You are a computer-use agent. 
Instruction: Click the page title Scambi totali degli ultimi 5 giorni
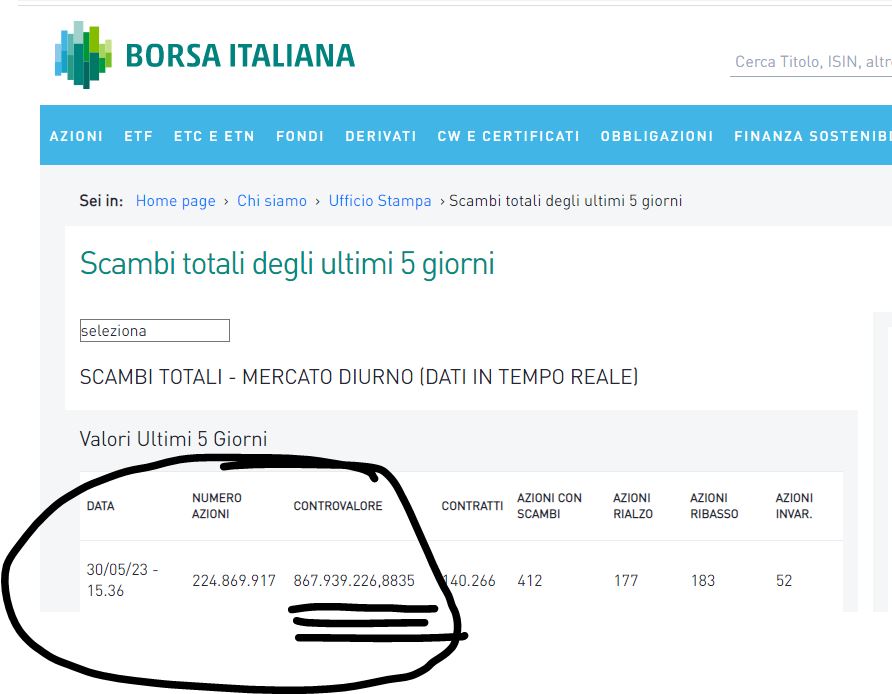(x=287, y=263)
